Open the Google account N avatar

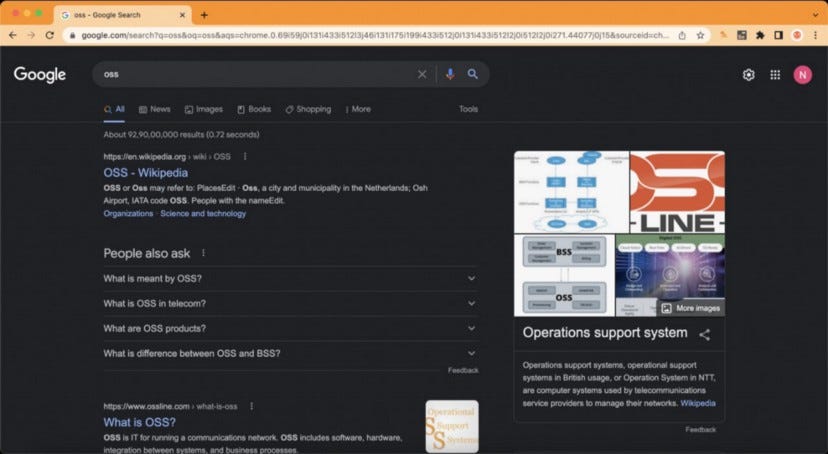click(x=802, y=75)
